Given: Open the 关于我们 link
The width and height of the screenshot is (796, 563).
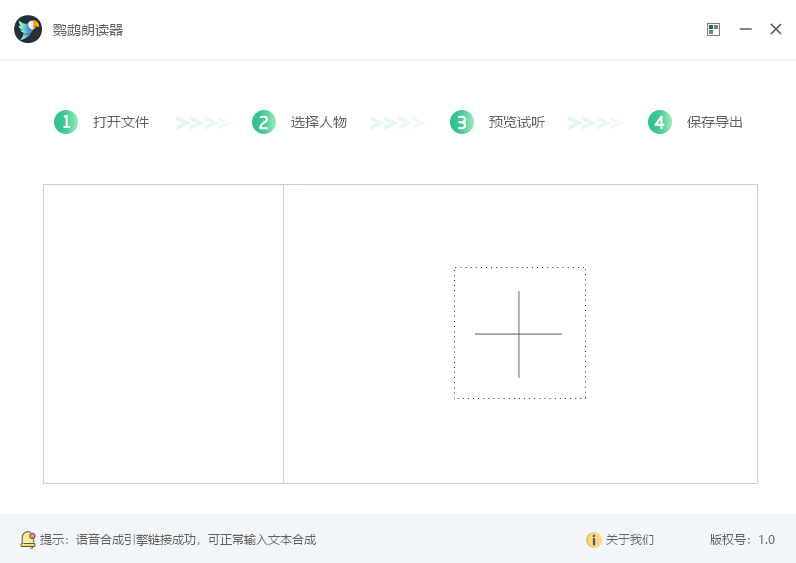Looking at the screenshot, I should 630,540.
